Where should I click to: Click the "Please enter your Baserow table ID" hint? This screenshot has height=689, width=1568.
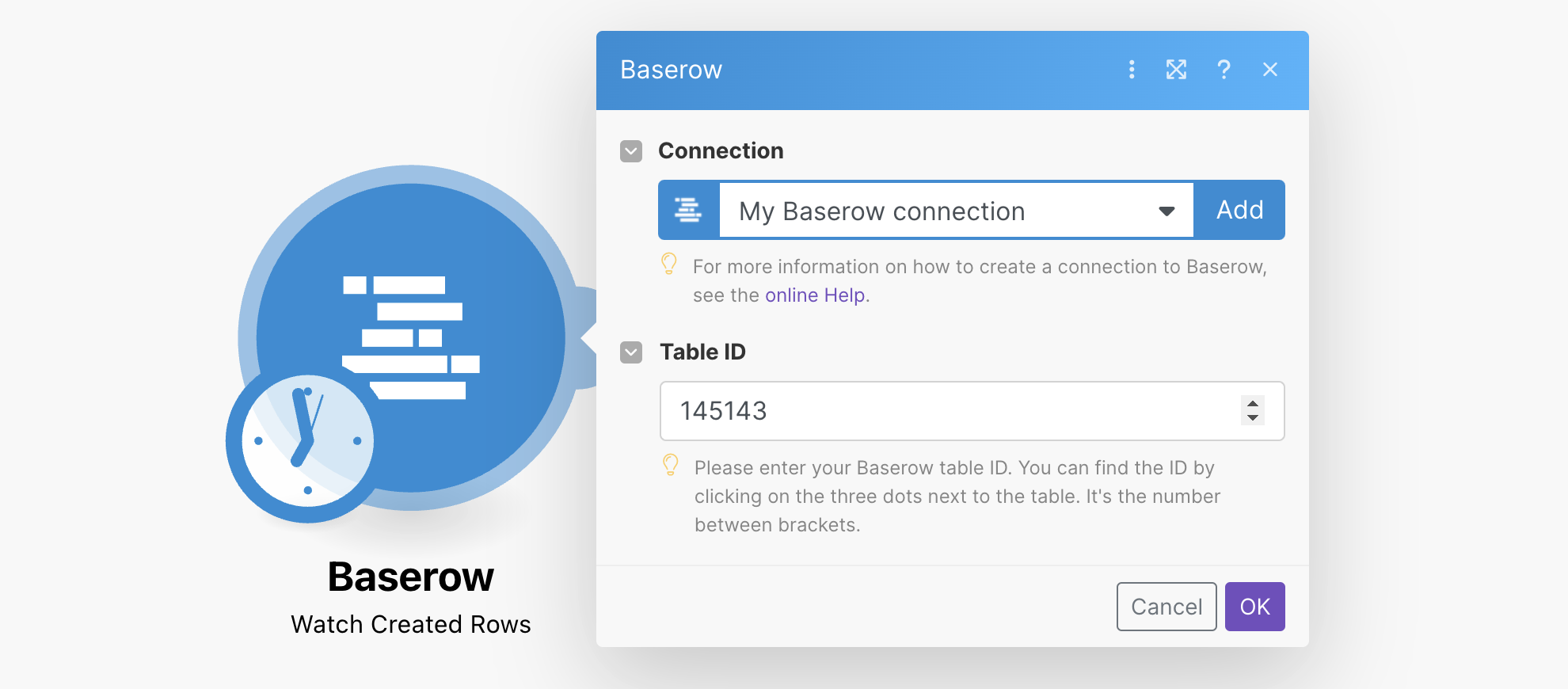tap(957, 497)
